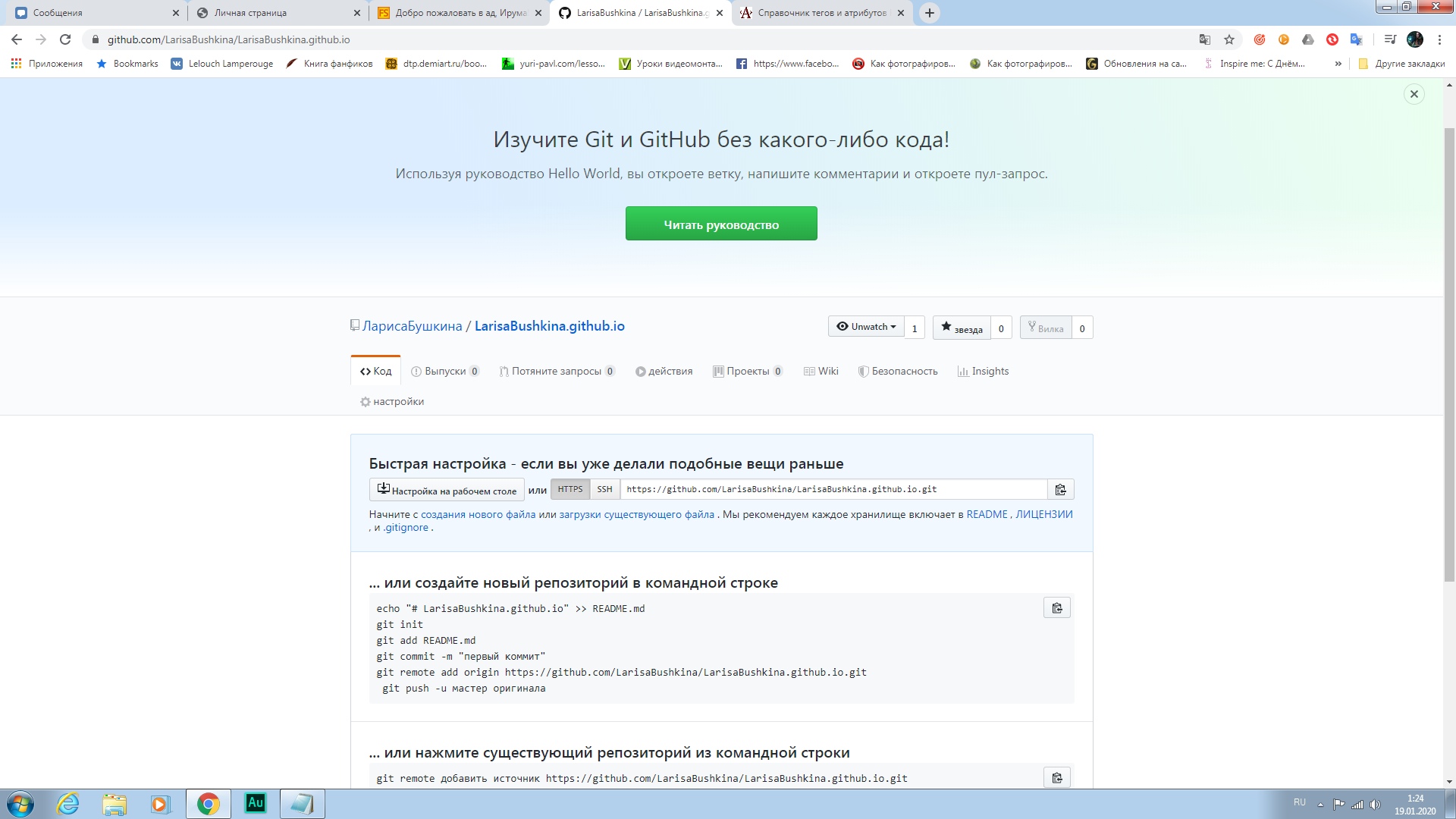Click Читать руководство green button
The height and width of the screenshot is (819, 1456).
tap(721, 223)
